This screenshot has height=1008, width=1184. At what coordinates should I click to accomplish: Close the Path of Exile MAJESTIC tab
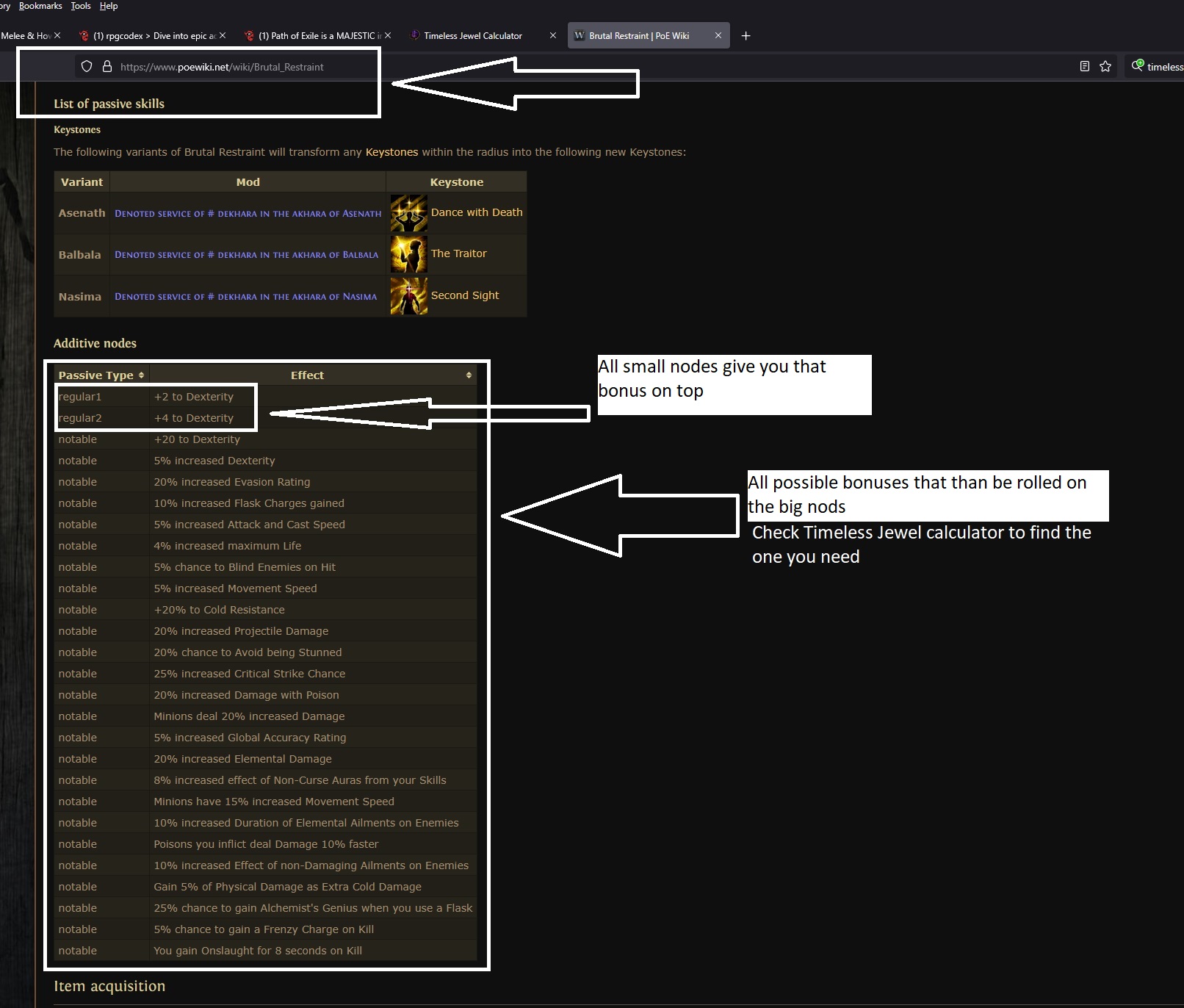click(388, 35)
